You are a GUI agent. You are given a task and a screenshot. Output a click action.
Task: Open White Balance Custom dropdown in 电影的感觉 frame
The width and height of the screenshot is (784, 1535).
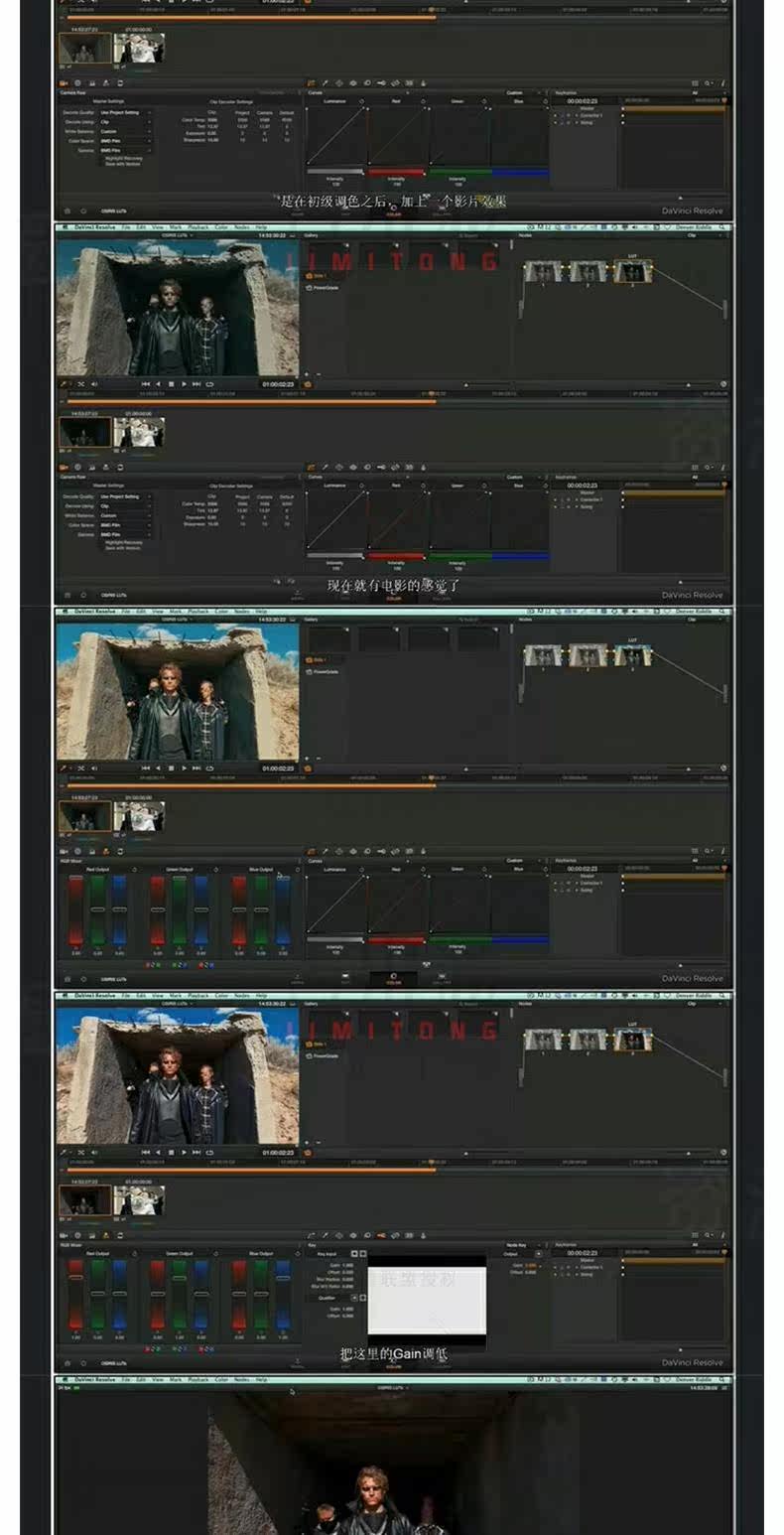[125, 515]
